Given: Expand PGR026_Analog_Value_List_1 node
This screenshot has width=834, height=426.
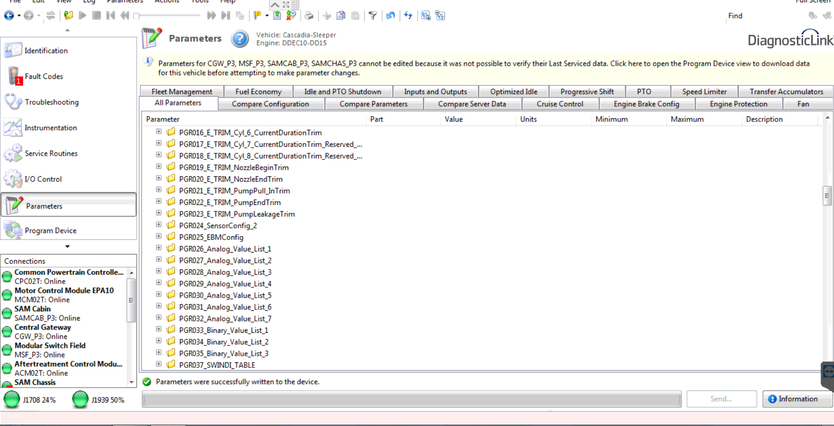Looking at the screenshot, I should [x=159, y=248].
